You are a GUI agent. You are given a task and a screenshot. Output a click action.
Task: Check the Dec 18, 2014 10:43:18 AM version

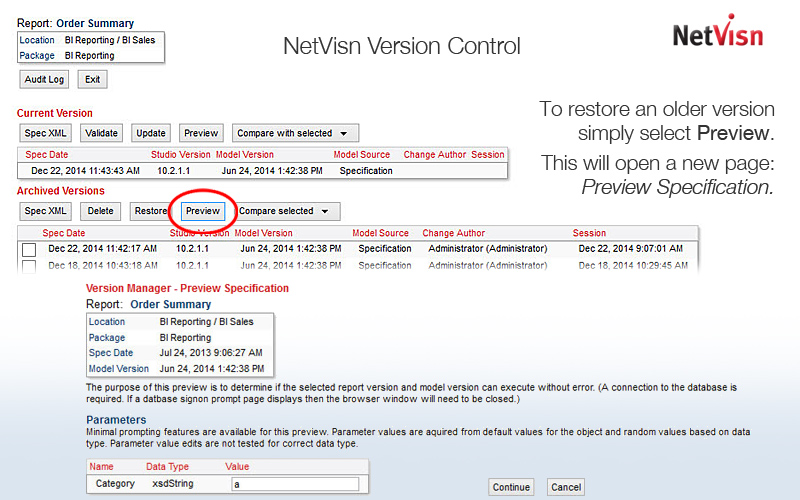click(x=29, y=266)
